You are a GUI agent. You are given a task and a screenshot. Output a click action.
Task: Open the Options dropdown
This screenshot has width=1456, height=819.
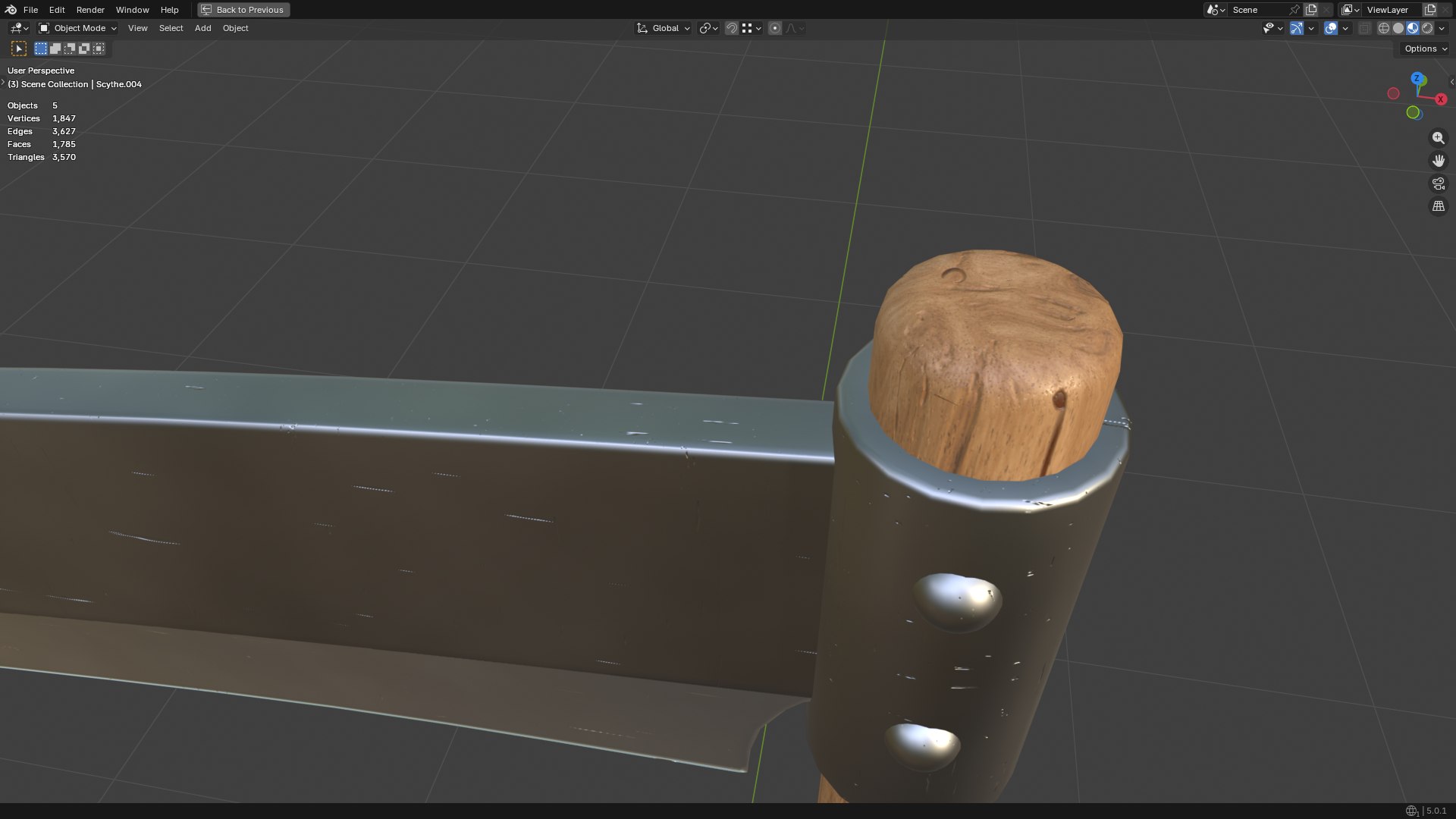click(x=1425, y=49)
